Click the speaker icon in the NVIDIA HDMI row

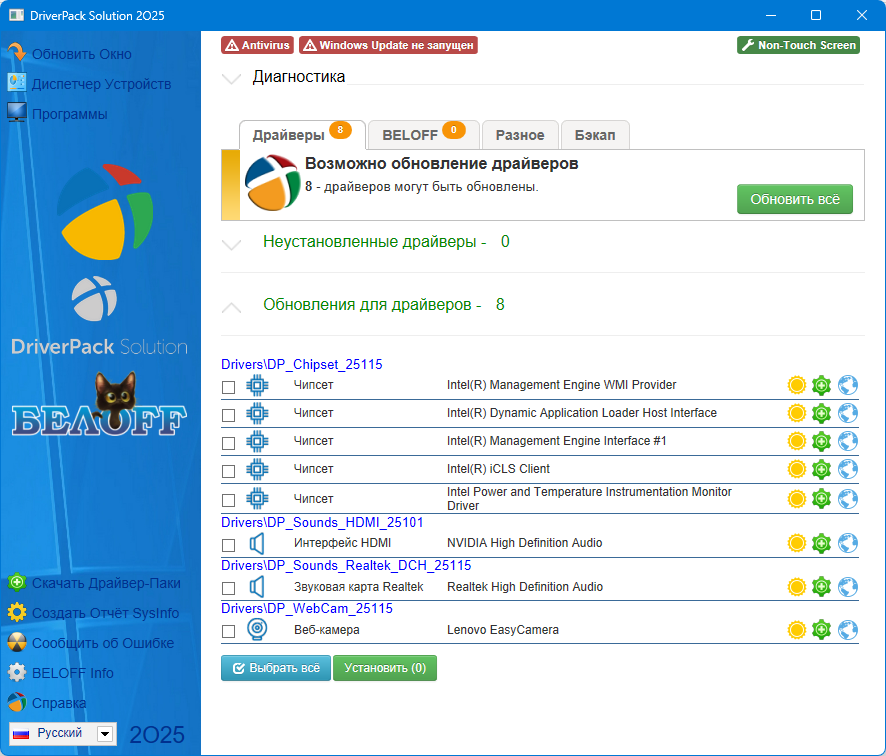point(257,543)
